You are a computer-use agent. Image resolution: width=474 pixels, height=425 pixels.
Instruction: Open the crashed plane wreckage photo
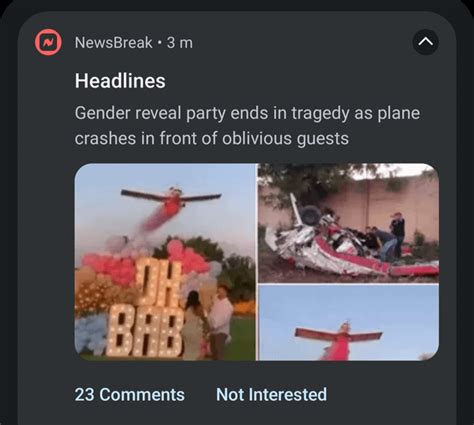[x=349, y=223]
